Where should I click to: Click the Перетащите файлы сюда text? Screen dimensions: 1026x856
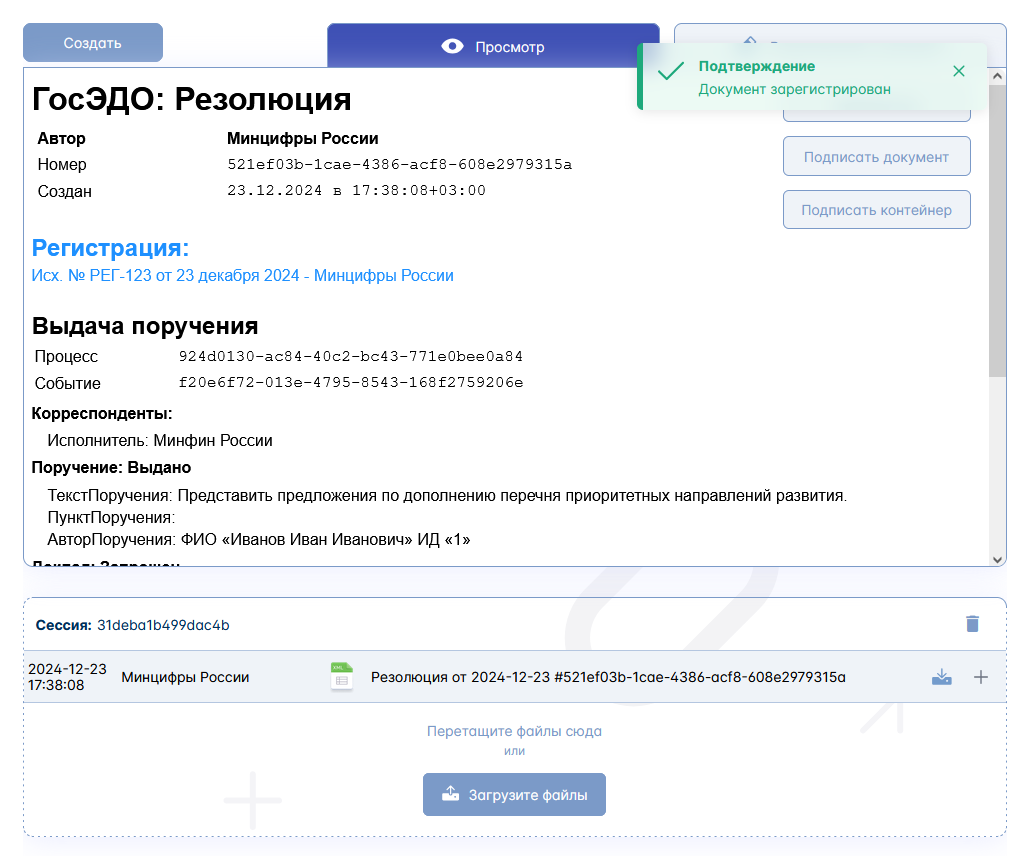tap(514, 731)
